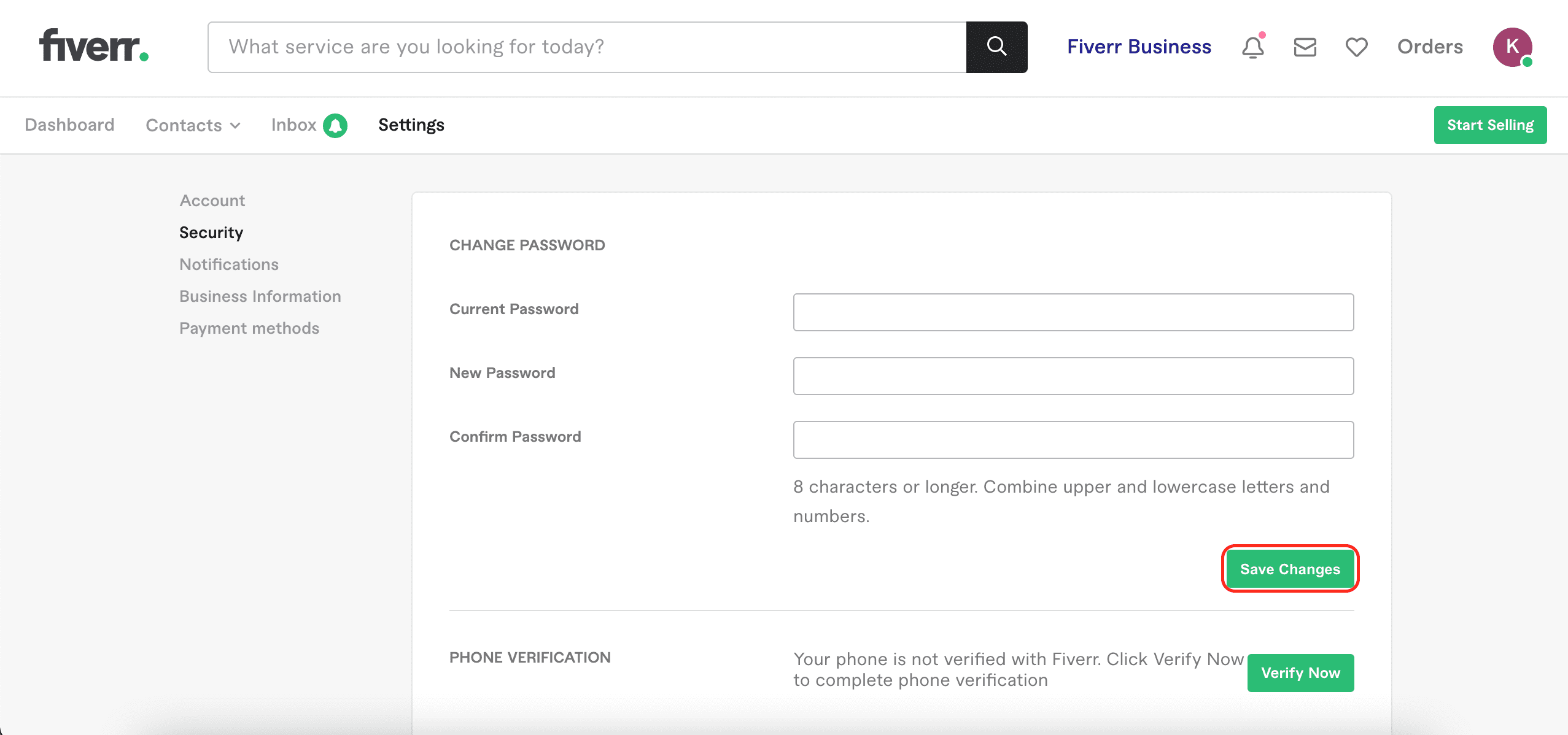Open the messages envelope icon
This screenshot has width=1568, height=735.
coord(1305,47)
